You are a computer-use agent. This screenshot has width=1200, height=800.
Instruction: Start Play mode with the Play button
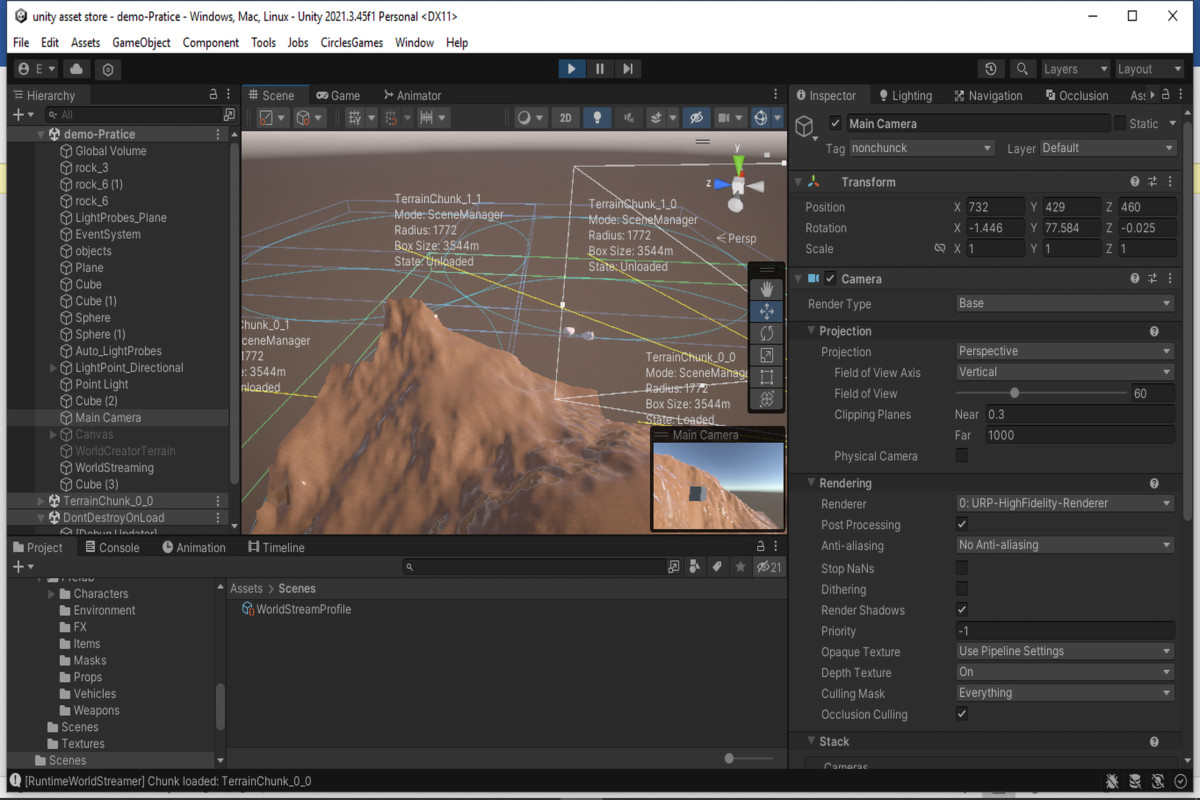pyautogui.click(x=571, y=69)
